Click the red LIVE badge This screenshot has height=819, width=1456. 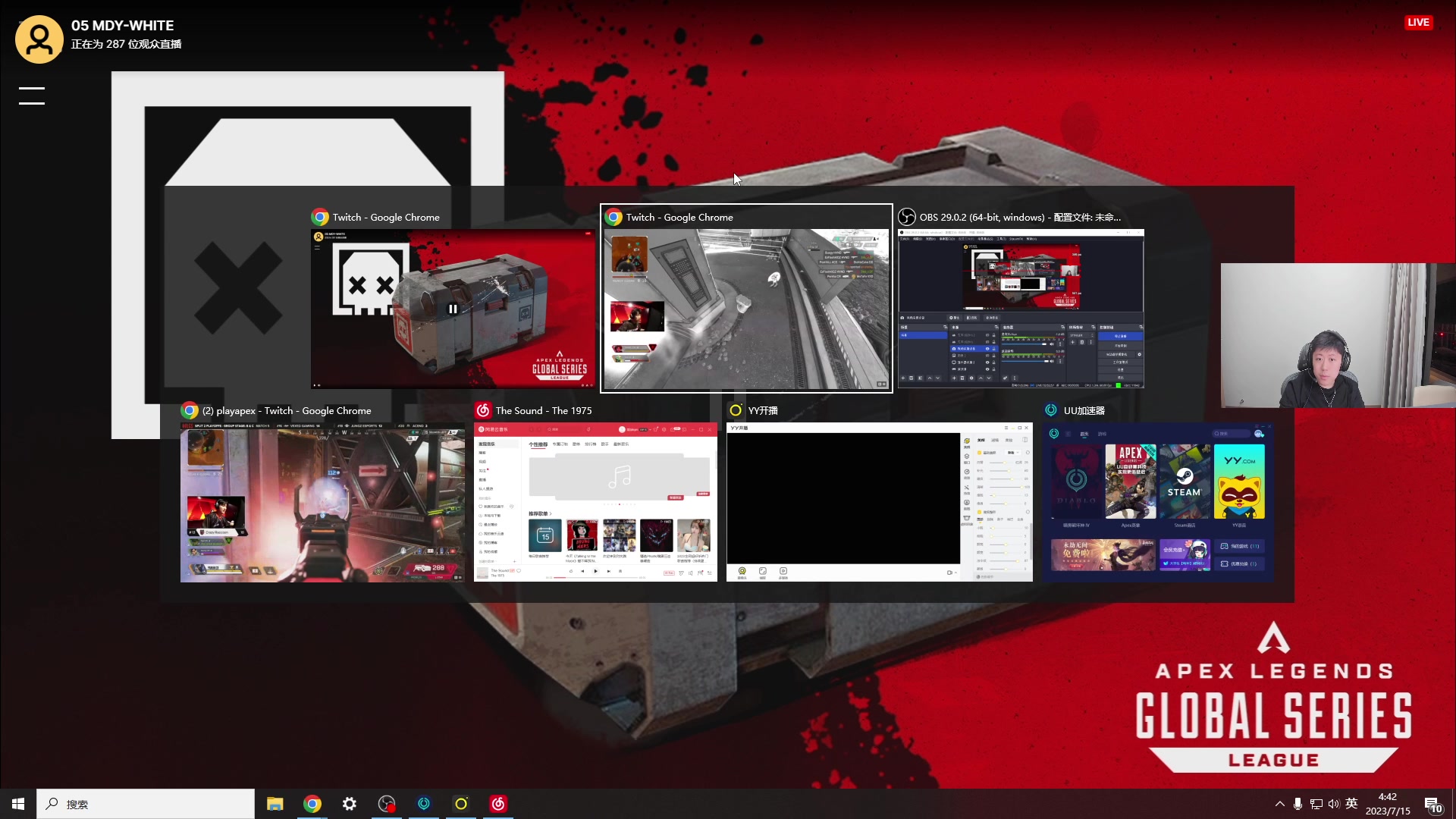[1418, 22]
